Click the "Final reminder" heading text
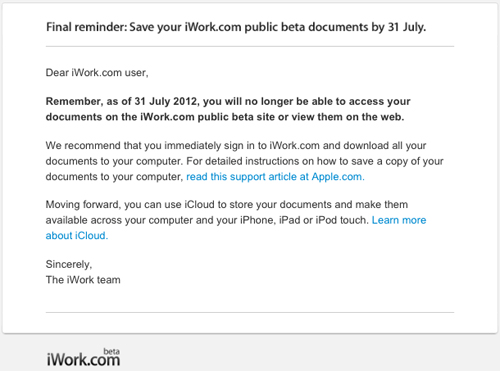500x371 pixels. (85, 27)
